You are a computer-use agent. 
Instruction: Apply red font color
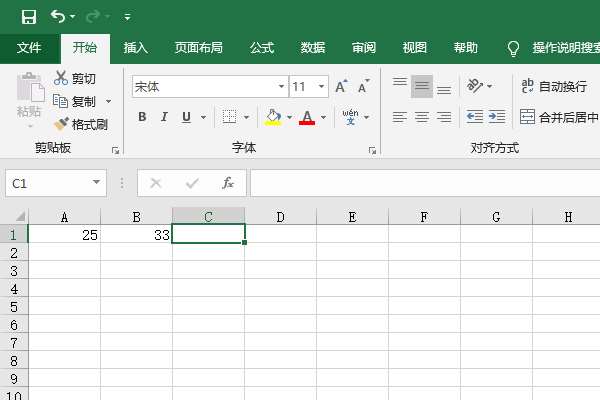click(307, 117)
